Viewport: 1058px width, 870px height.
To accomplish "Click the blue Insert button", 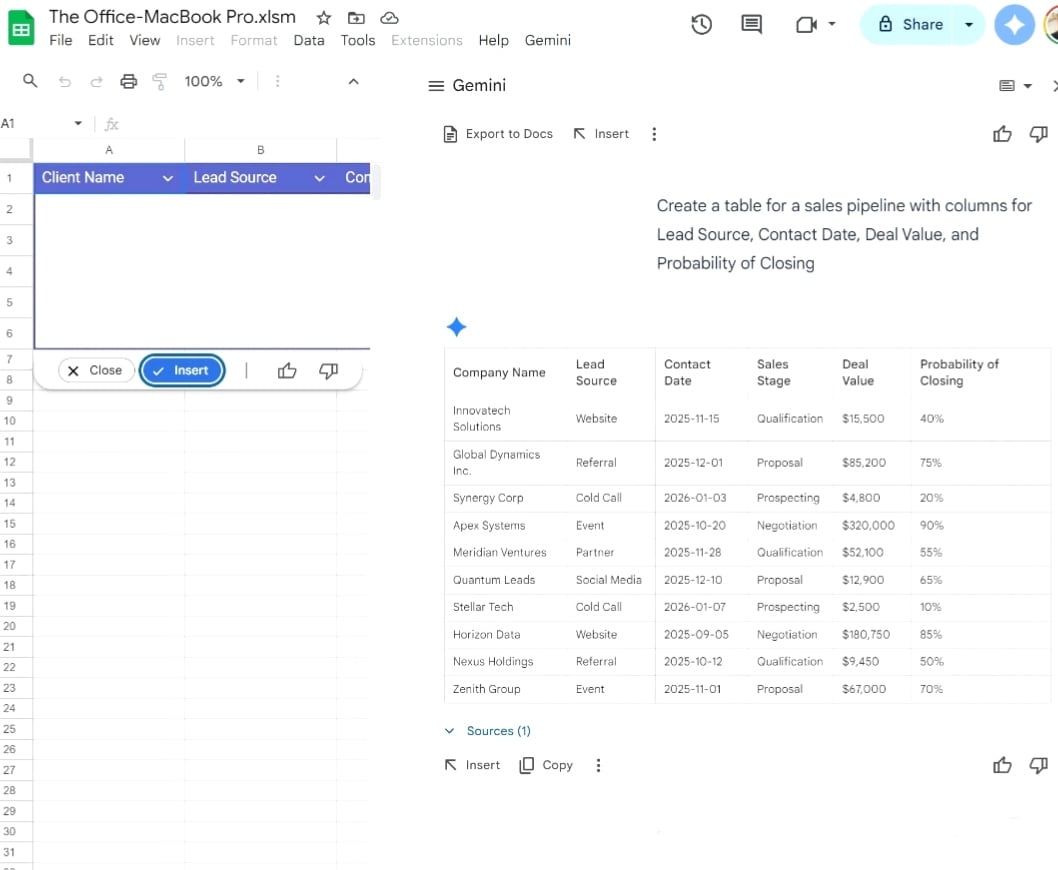I will pyautogui.click(x=182, y=370).
